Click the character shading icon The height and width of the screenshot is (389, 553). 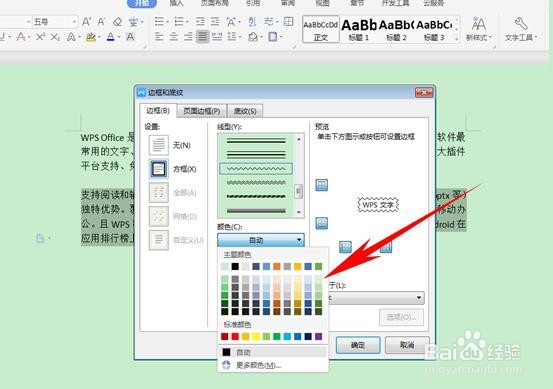click(x=130, y=36)
